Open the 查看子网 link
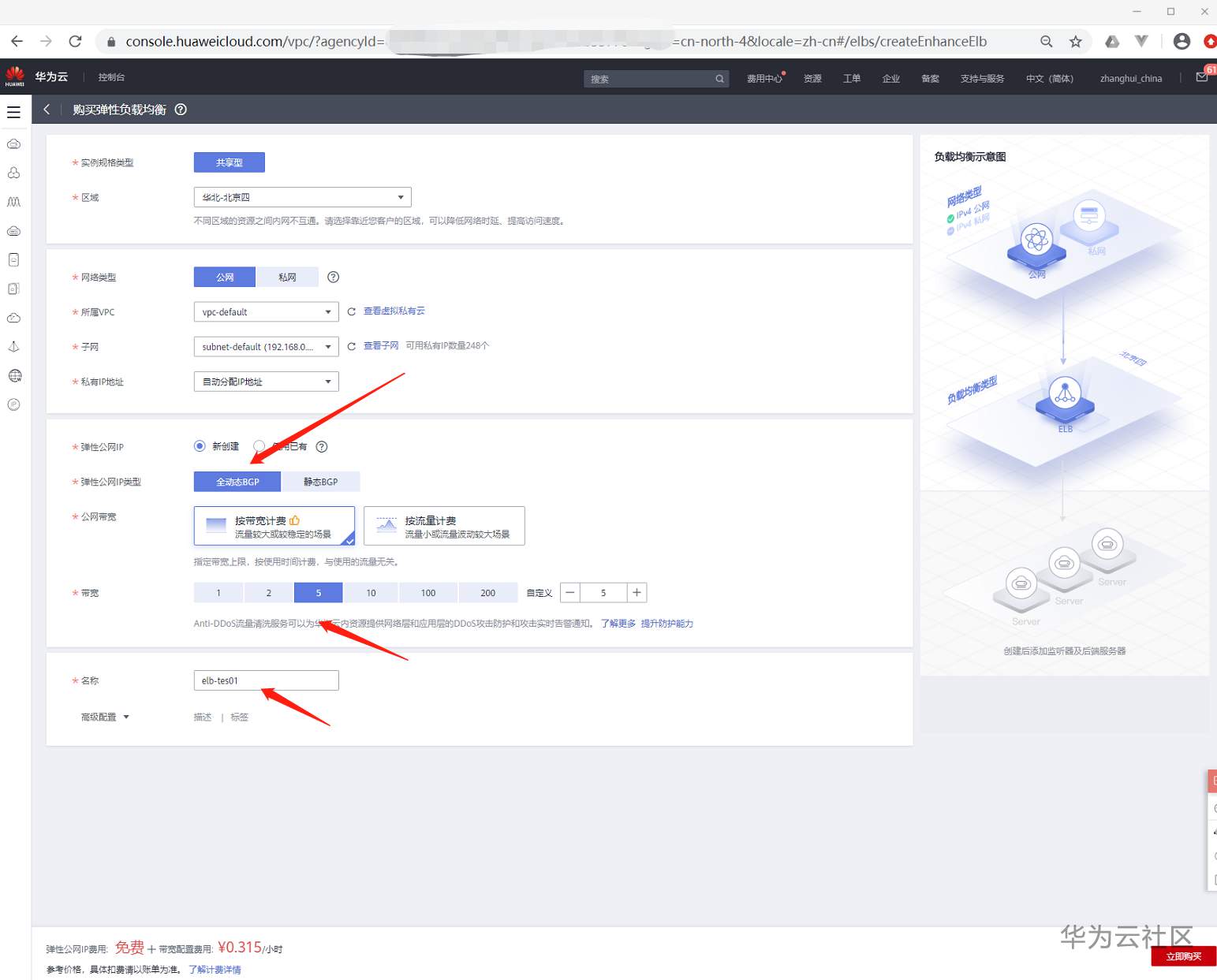 (381, 345)
